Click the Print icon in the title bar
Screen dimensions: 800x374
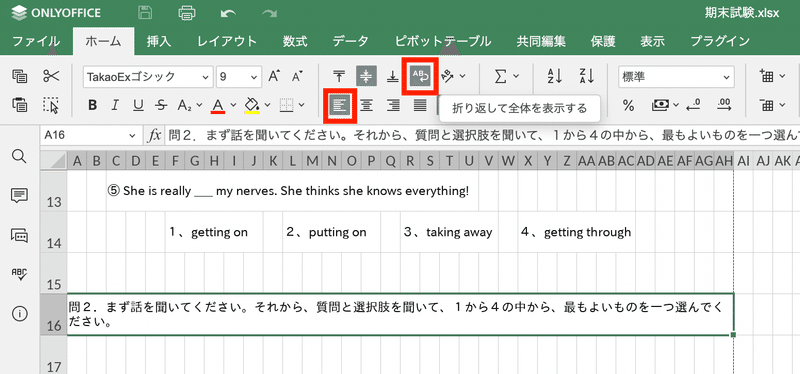coord(187,13)
